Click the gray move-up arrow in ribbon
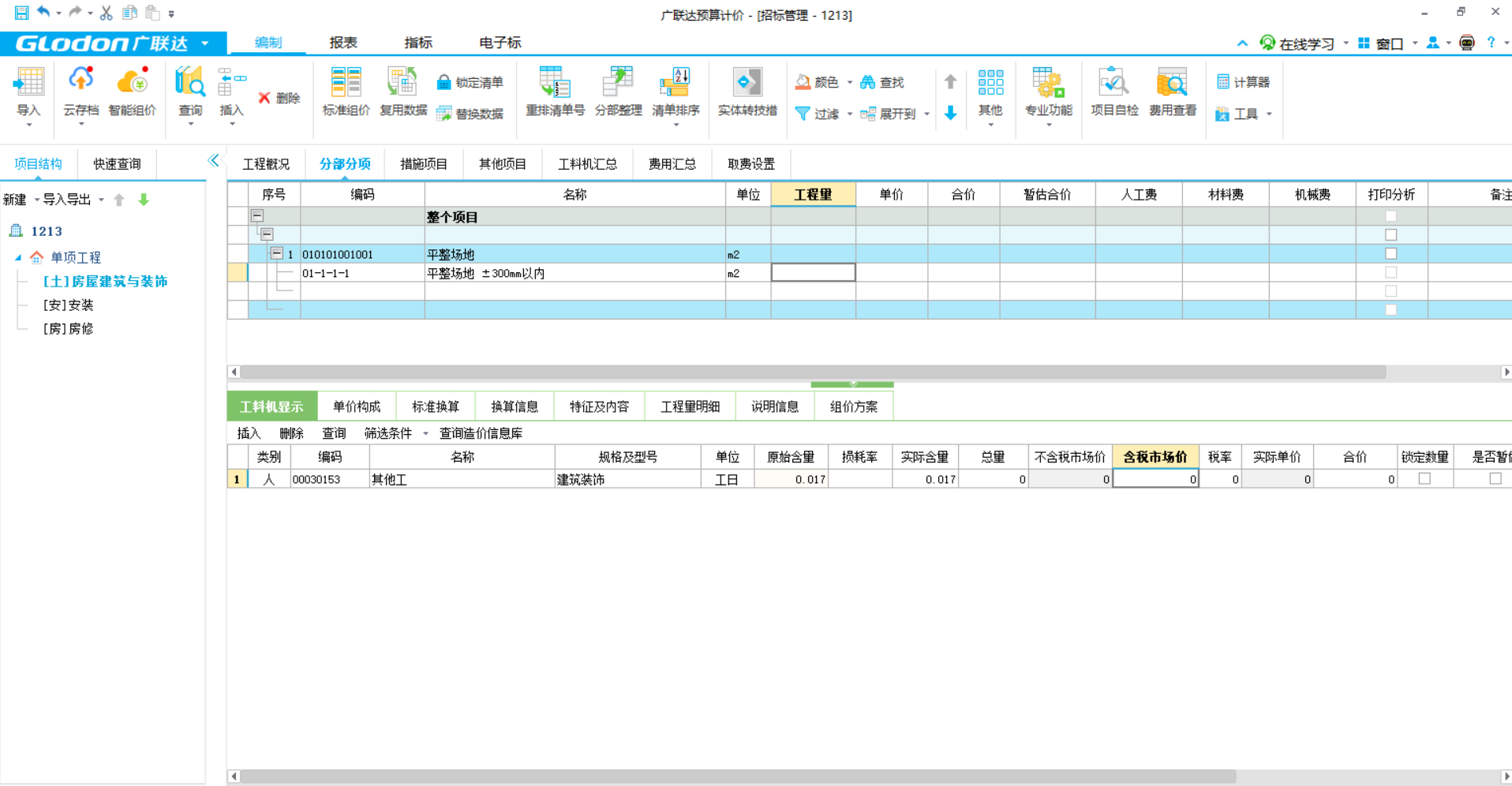Image resolution: width=1512 pixels, height=786 pixels. point(950,81)
